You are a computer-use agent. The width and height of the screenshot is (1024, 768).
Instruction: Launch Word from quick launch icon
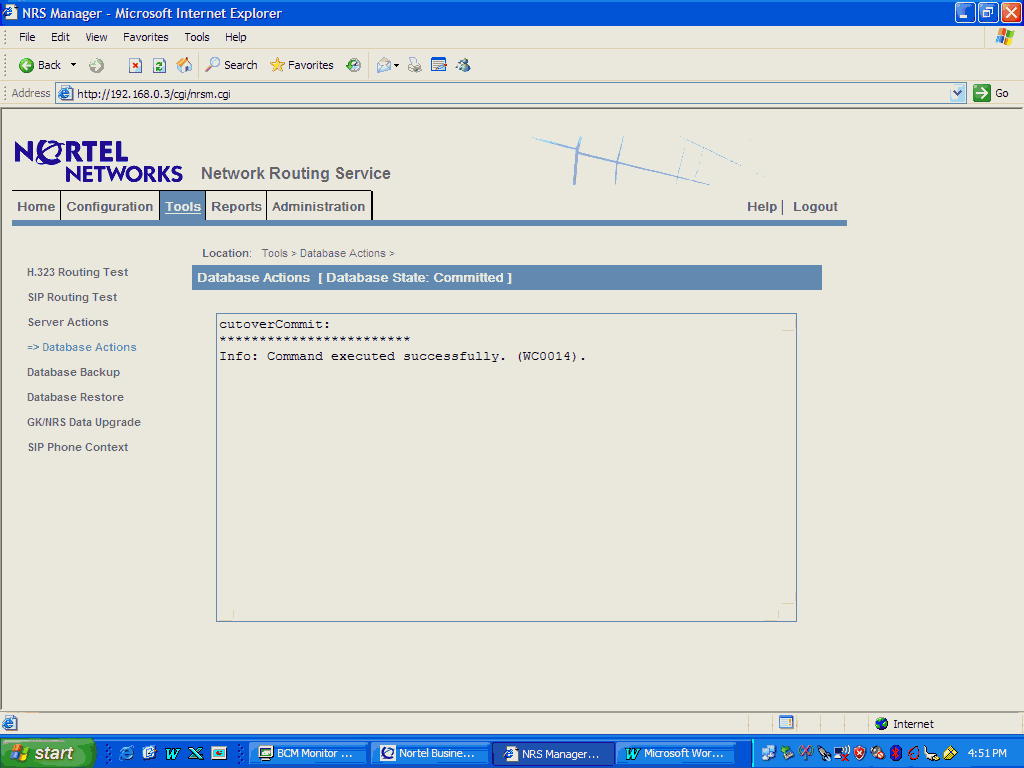coord(172,753)
